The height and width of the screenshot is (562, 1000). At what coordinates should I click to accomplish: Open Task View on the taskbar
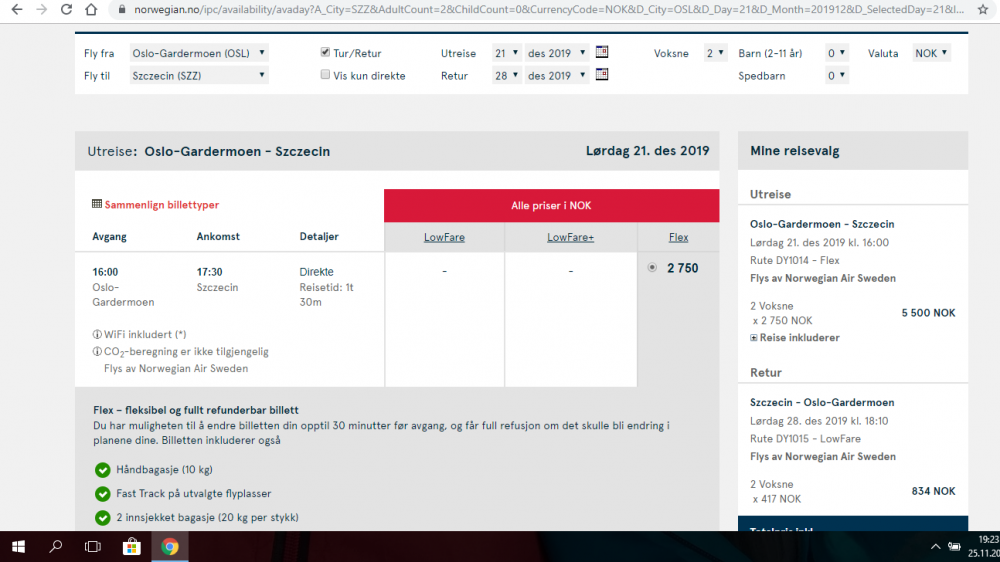[93, 547]
